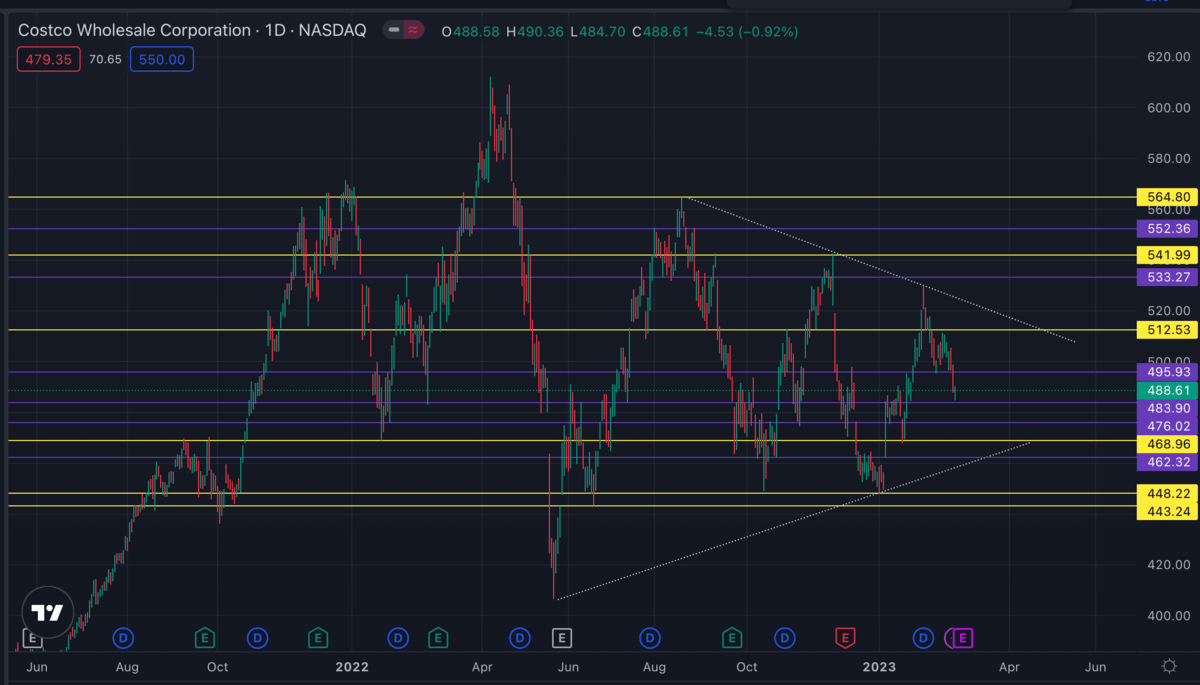Click green earnings E marker near Oct 2021
Viewport: 1200px width, 685px height.
(x=205, y=637)
